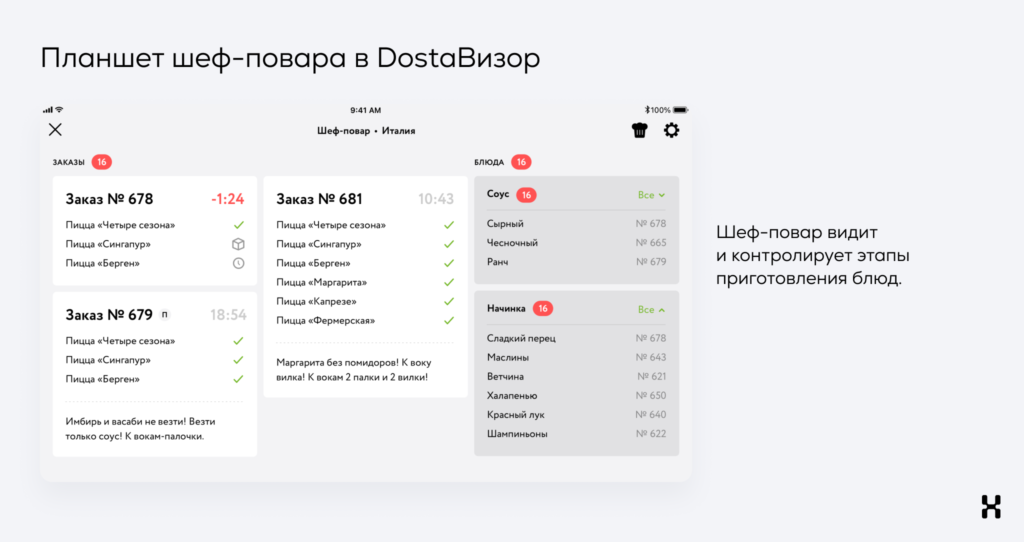Click clock icon next to Берген in order 678
This screenshot has height=542, width=1024.
tap(238, 263)
